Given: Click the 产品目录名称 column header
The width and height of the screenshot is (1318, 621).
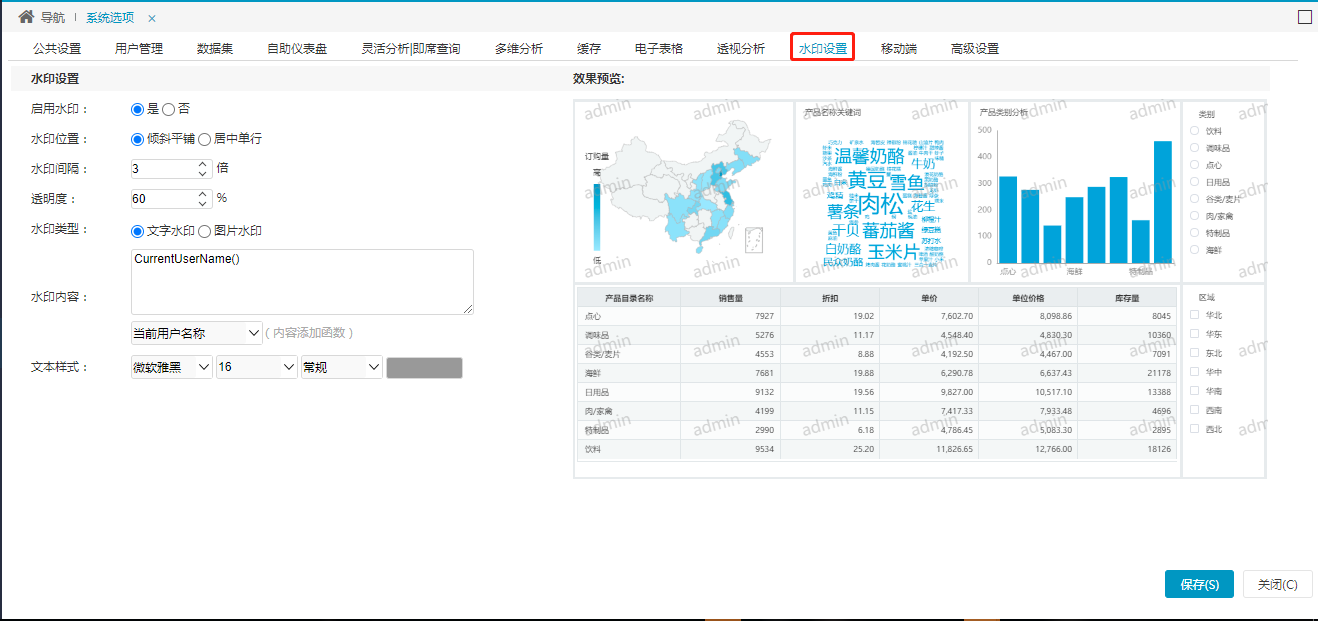Looking at the screenshot, I should click(x=629, y=298).
